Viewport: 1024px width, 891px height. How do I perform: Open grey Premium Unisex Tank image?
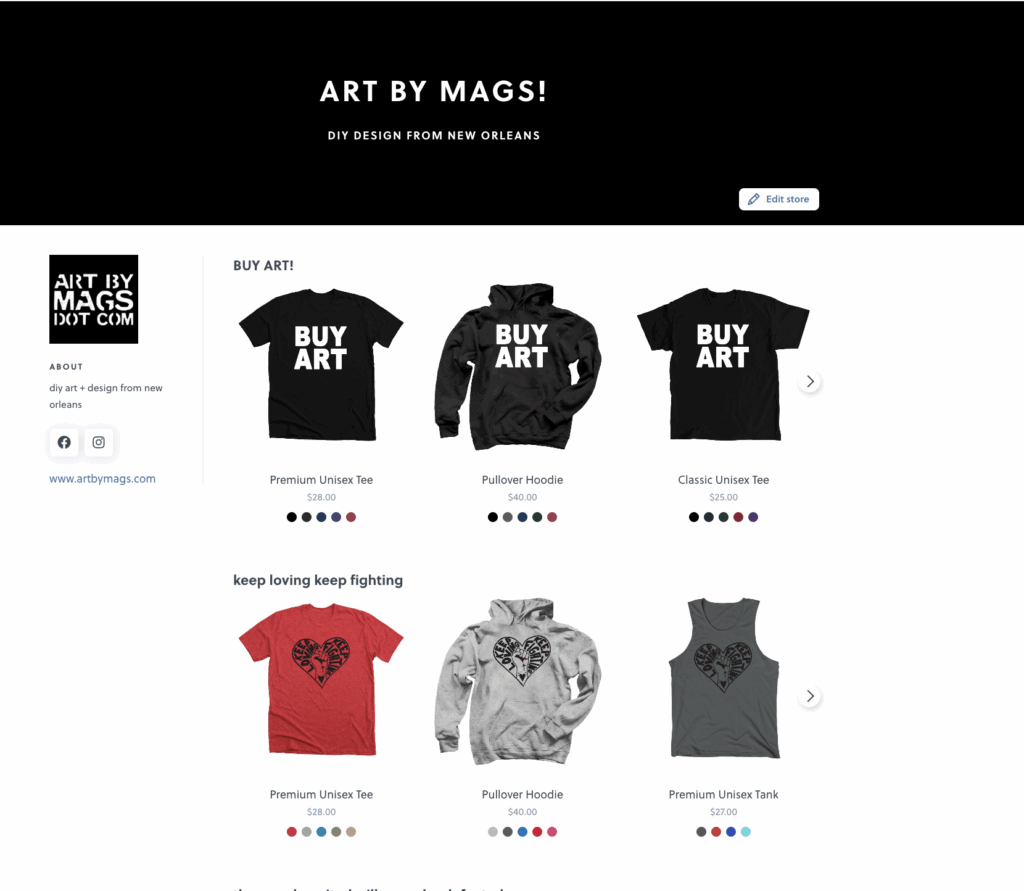click(x=724, y=678)
